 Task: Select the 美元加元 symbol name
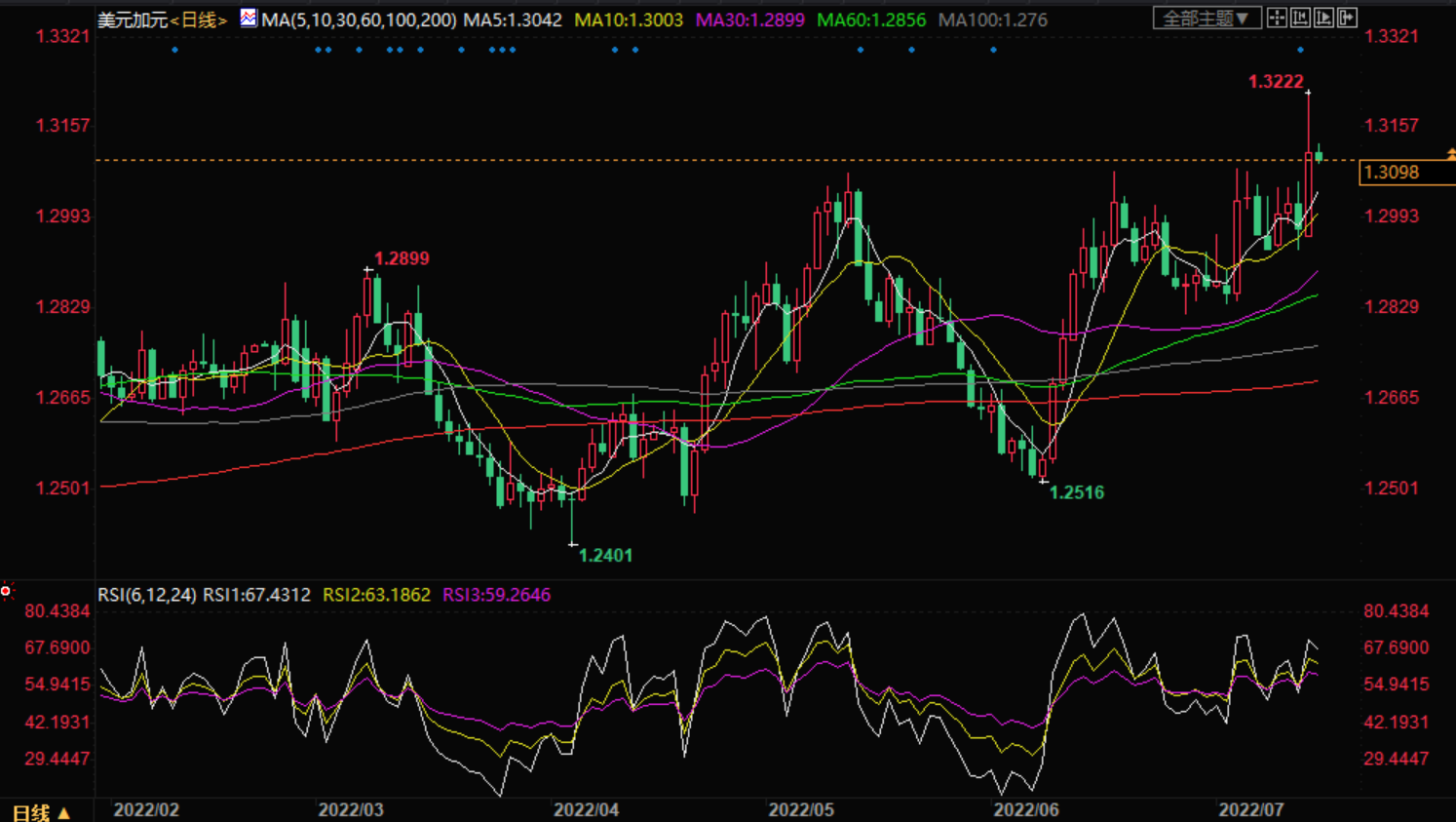(x=133, y=20)
